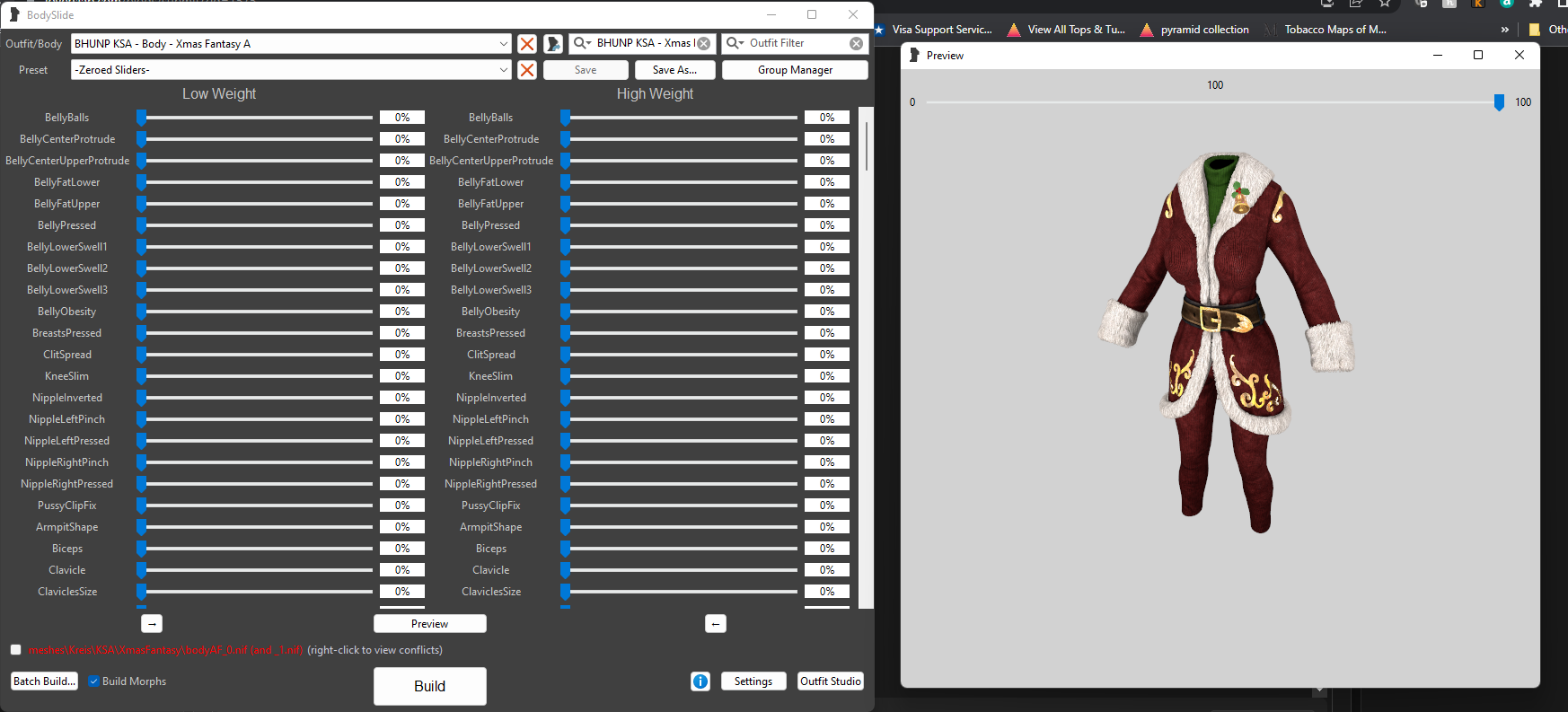This screenshot has height=712, width=1568.
Task: Click the Preview button under the sliders
Action: click(x=429, y=624)
